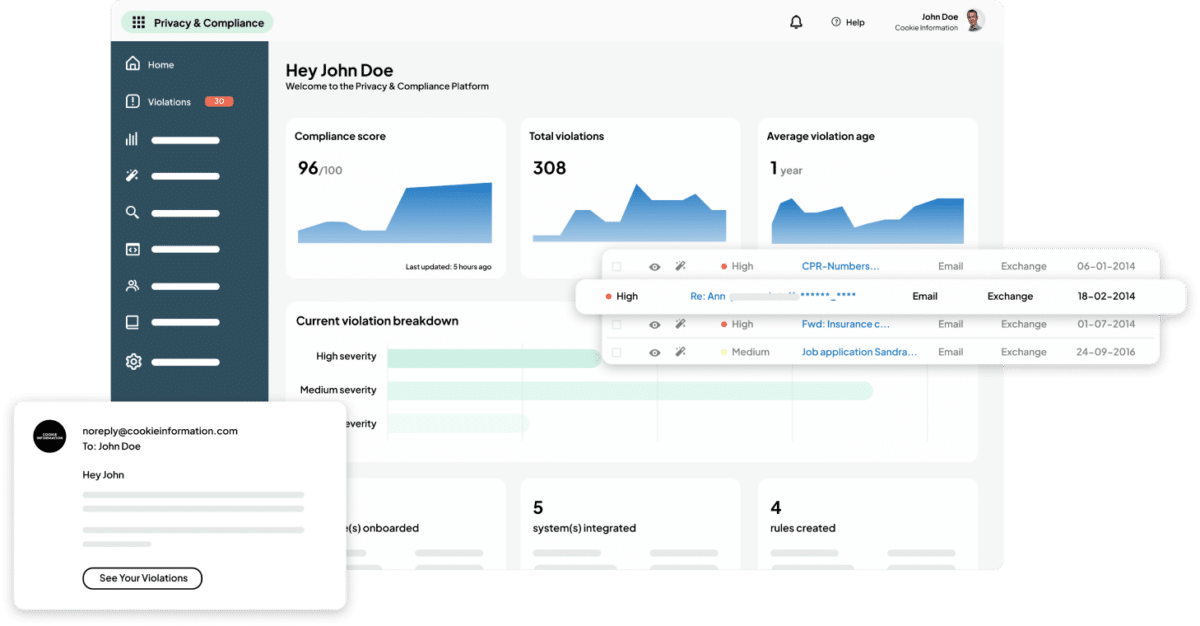
Task: Click the magic wand in Fwd: Insurance row
Action: coord(680,324)
